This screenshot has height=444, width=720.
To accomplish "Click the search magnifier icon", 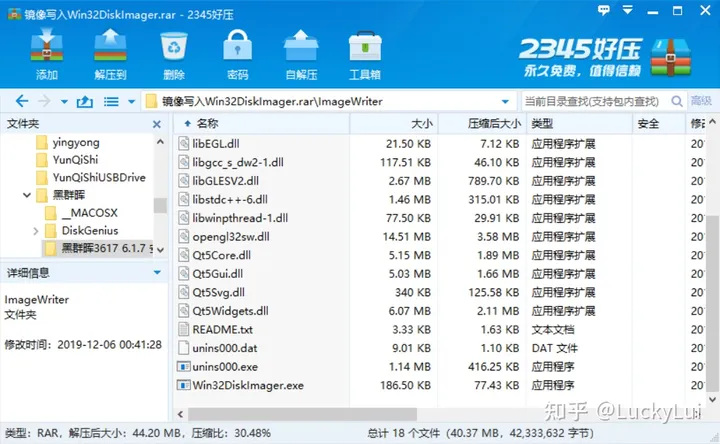I will [676, 101].
